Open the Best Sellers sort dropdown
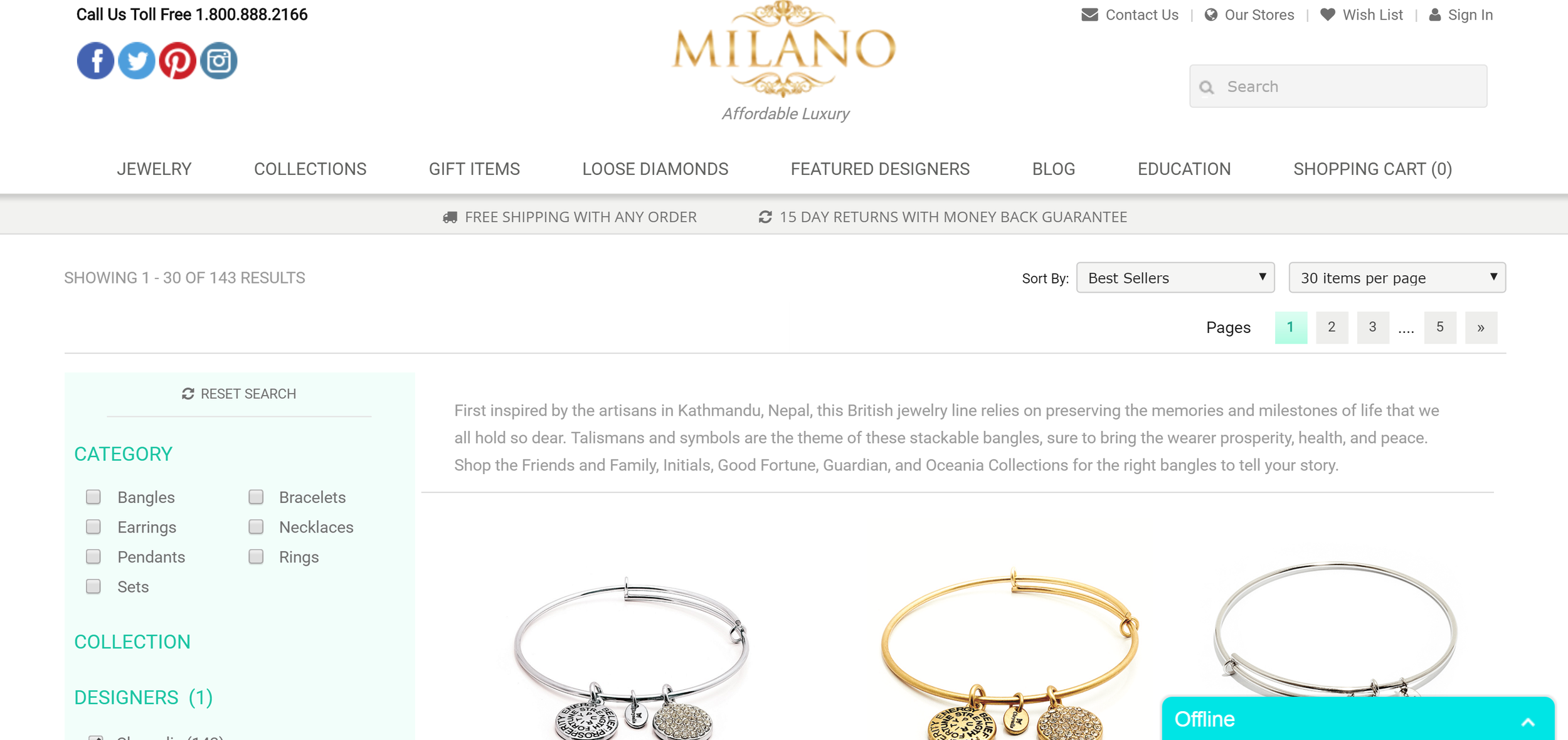The width and height of the screenshot is (1568, 740). coord(1175,278)
